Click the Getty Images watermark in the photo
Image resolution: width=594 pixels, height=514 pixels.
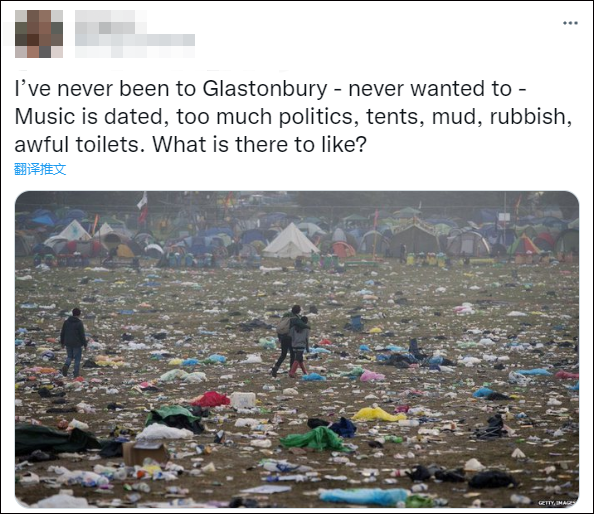[557, 503]
